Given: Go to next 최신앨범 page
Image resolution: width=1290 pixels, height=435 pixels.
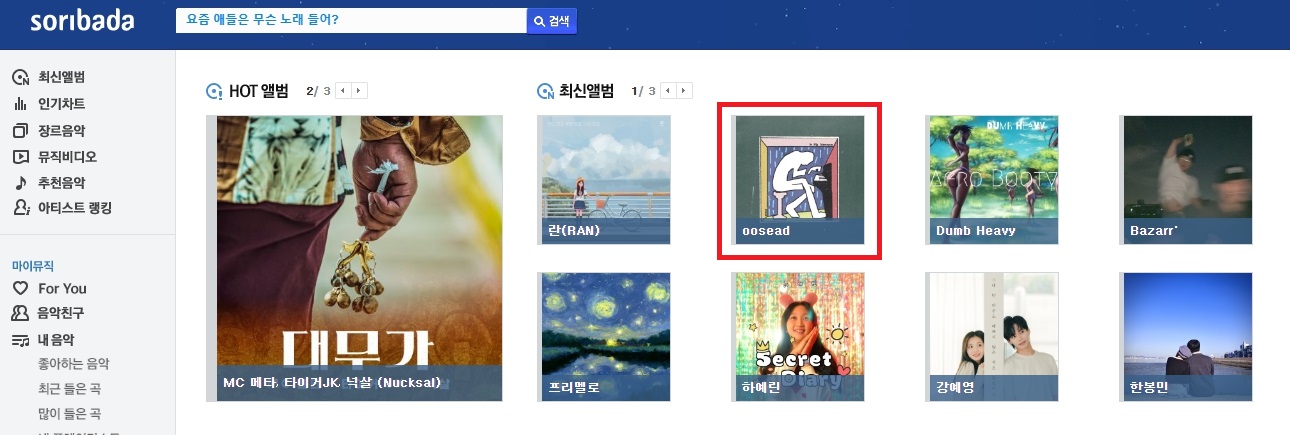Looking at the screenshot, I should point(685,91).
